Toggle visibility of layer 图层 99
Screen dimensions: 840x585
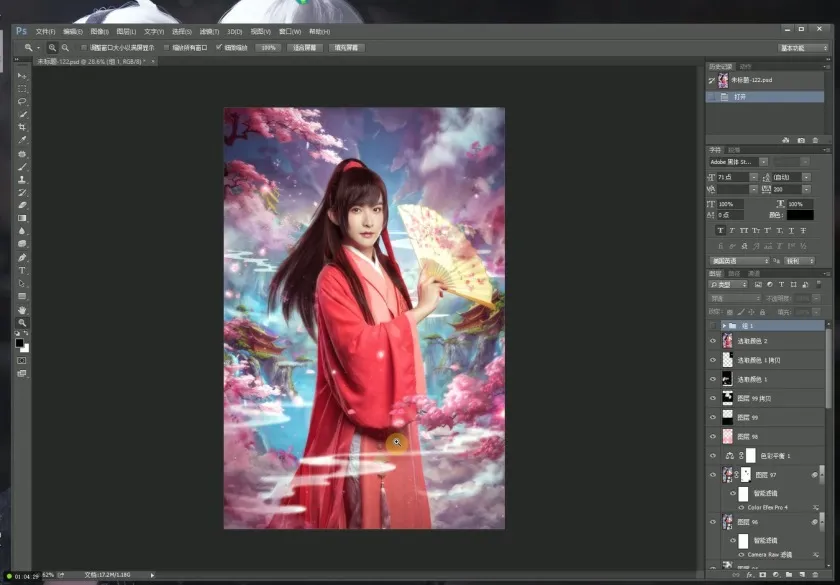click(713, 417)
